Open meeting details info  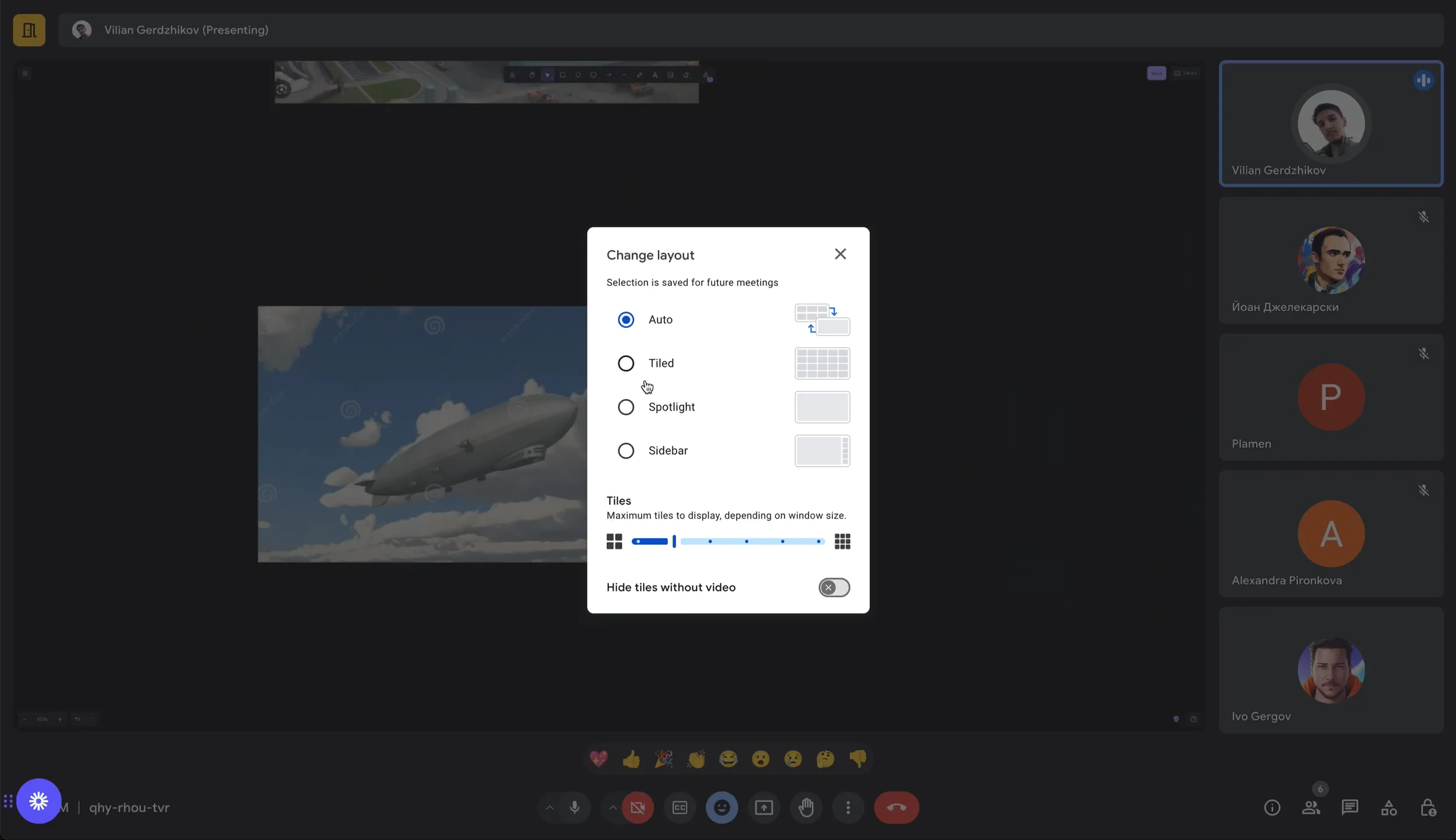1272,807
